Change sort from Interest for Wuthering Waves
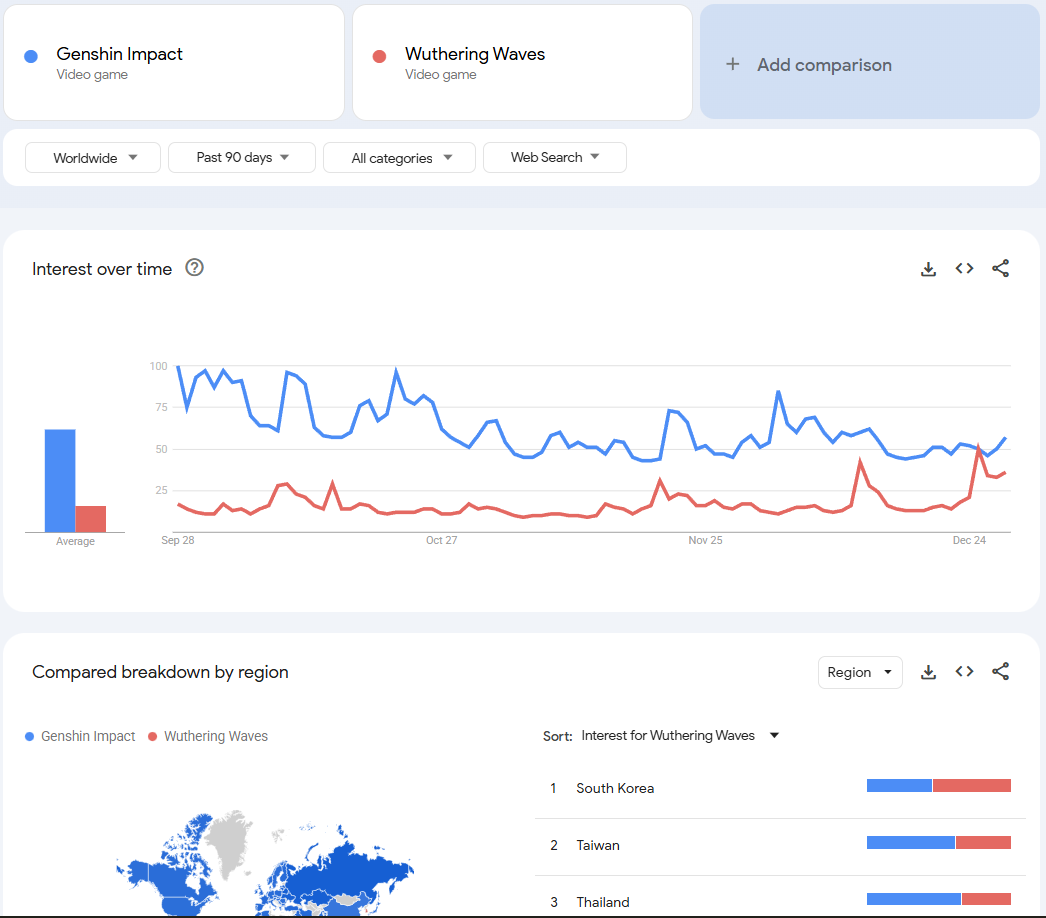 coord(679,735)
